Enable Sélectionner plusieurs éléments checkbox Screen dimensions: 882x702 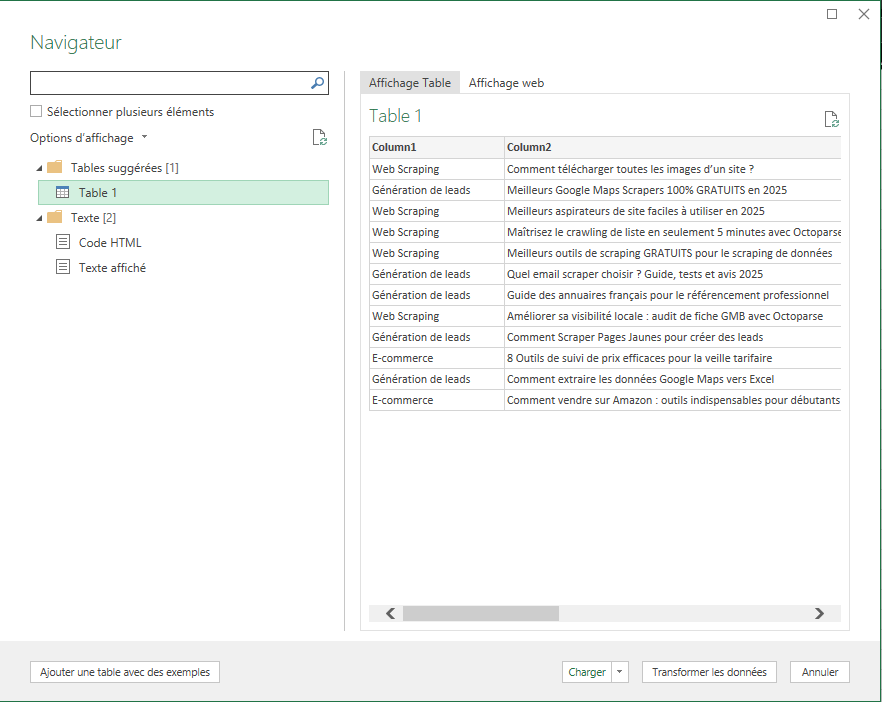[x=36, y=112]
